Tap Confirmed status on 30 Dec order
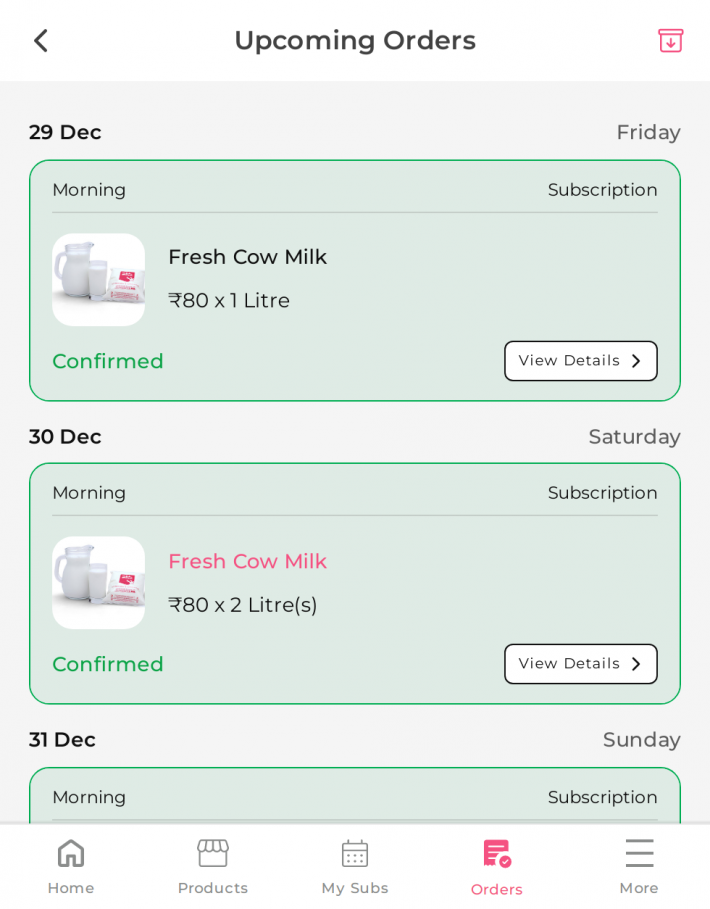Image resolution: width=710 pixels, height=909 pixels. [x=108, y=665]
